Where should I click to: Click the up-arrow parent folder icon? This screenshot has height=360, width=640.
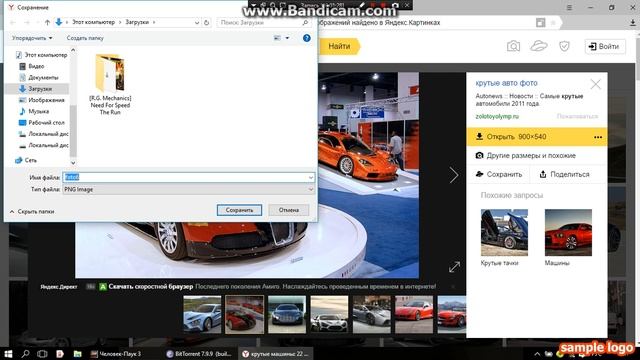pyautogui.click(x=47, y=22)
